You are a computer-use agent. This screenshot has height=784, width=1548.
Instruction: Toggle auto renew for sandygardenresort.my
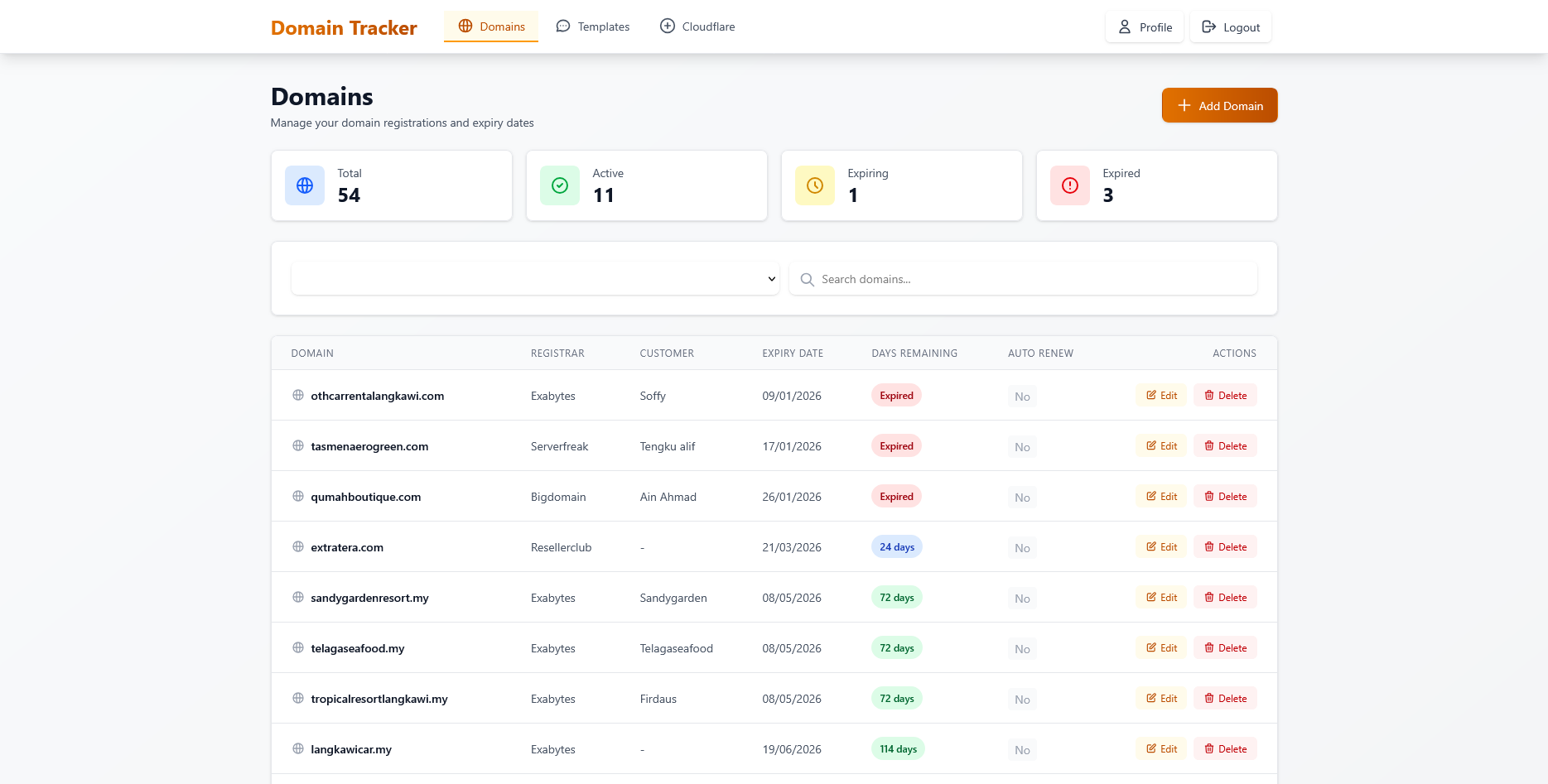tap(1022, 598)
